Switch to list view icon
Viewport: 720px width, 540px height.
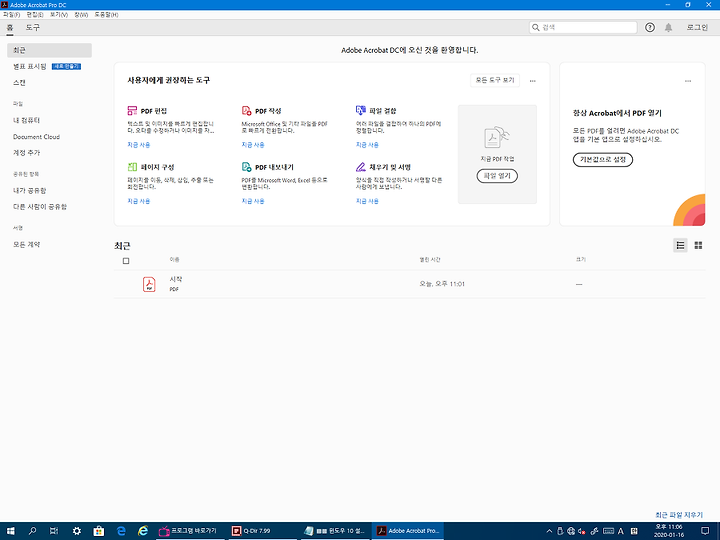pos(680,246)
